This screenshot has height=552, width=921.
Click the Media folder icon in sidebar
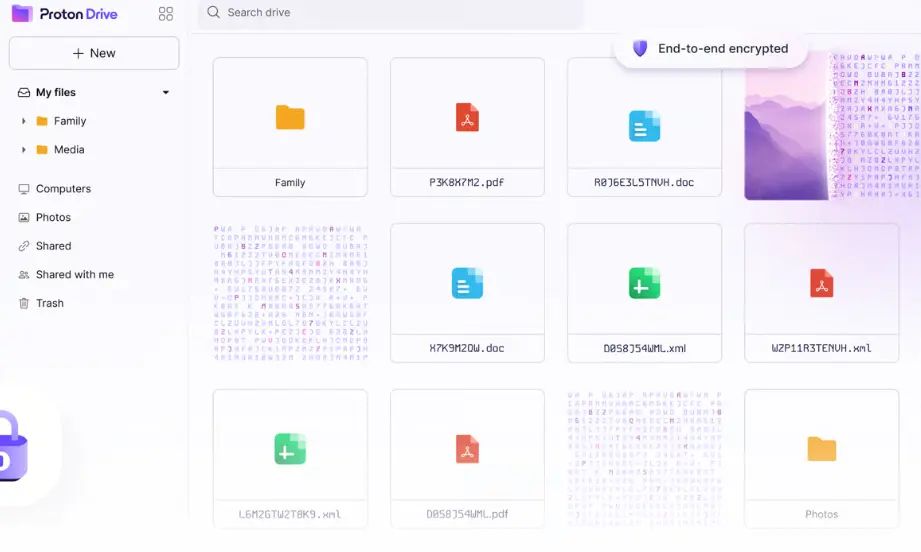(42, 150)
